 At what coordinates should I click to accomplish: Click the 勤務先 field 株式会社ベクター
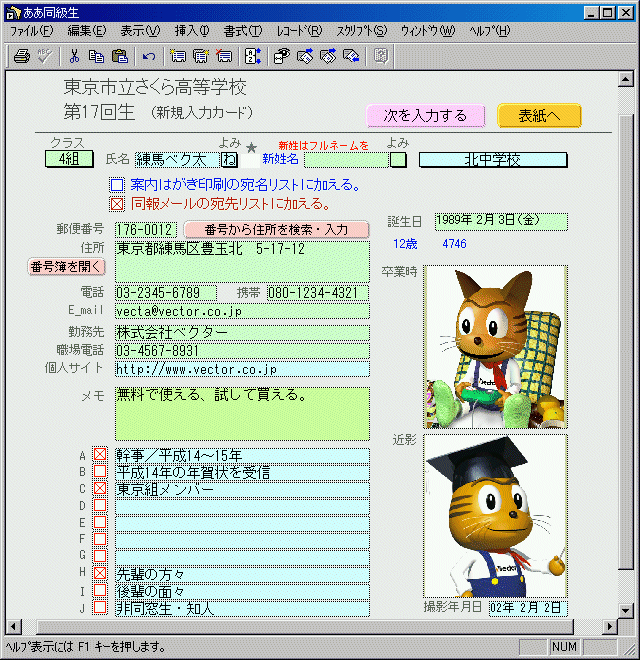(x=242, y=333)
